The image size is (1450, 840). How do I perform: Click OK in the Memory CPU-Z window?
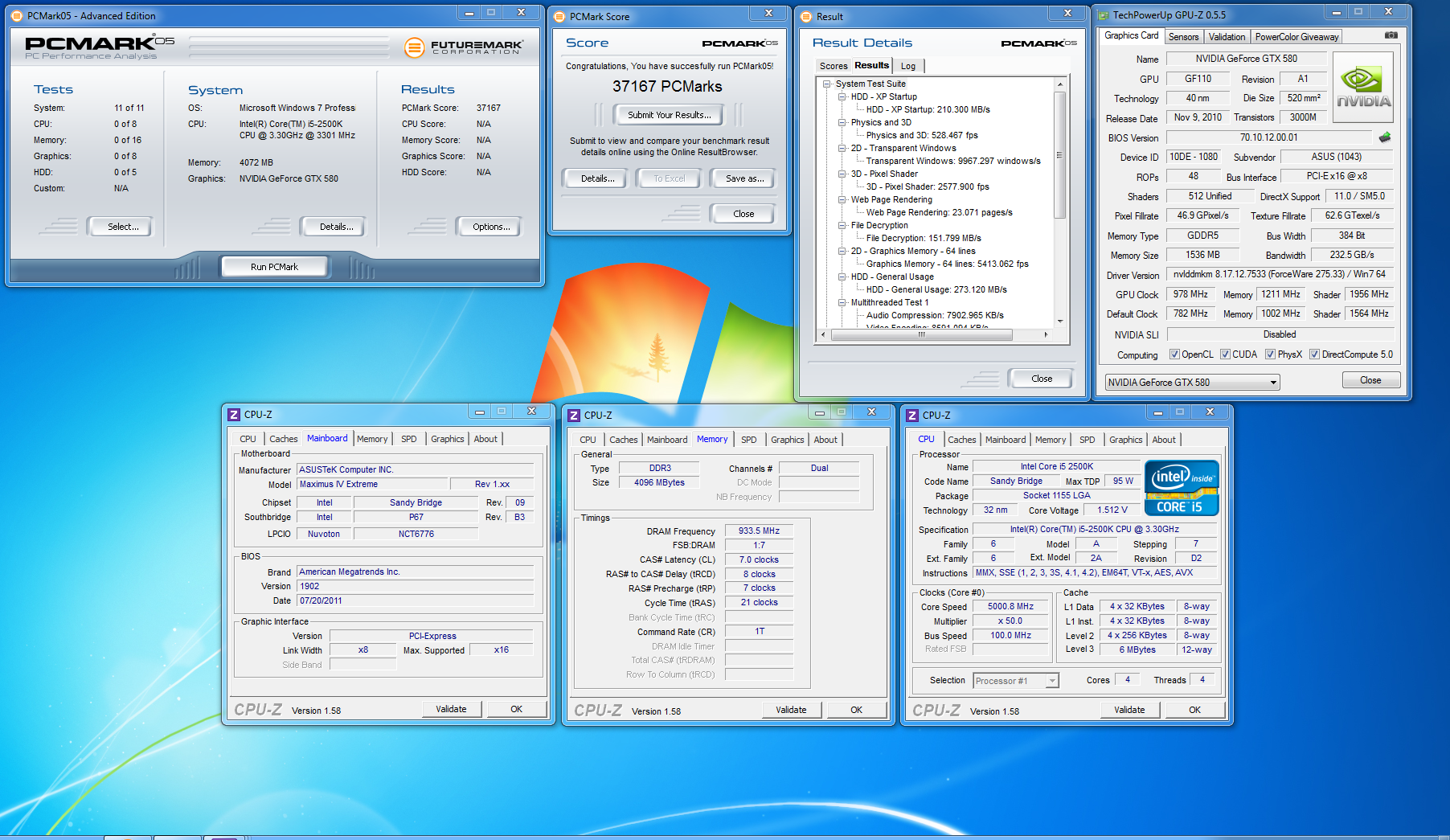[x=856, y=710]
